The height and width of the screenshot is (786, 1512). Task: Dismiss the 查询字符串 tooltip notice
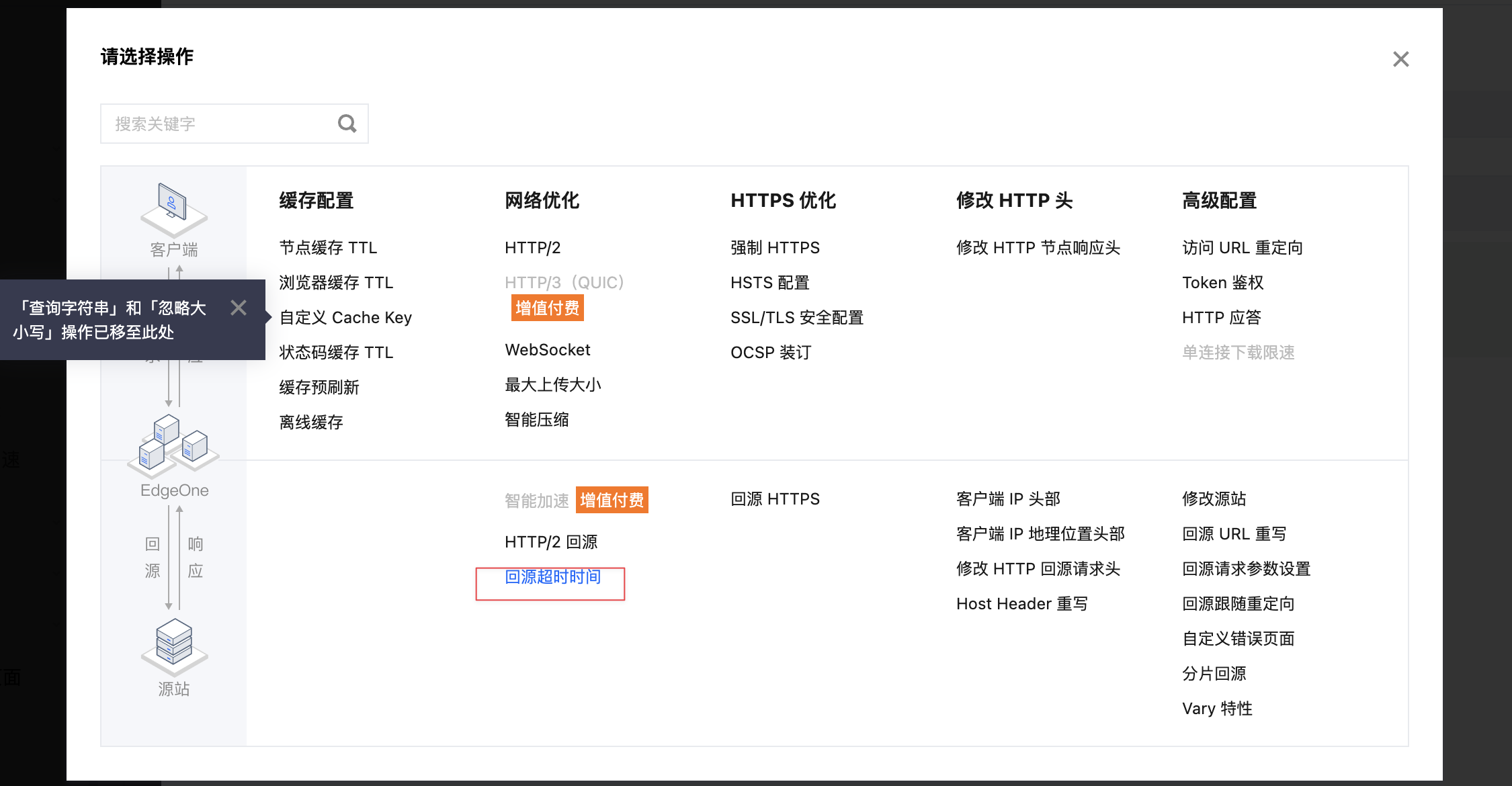pyautogui.click(x=239, y=308)
